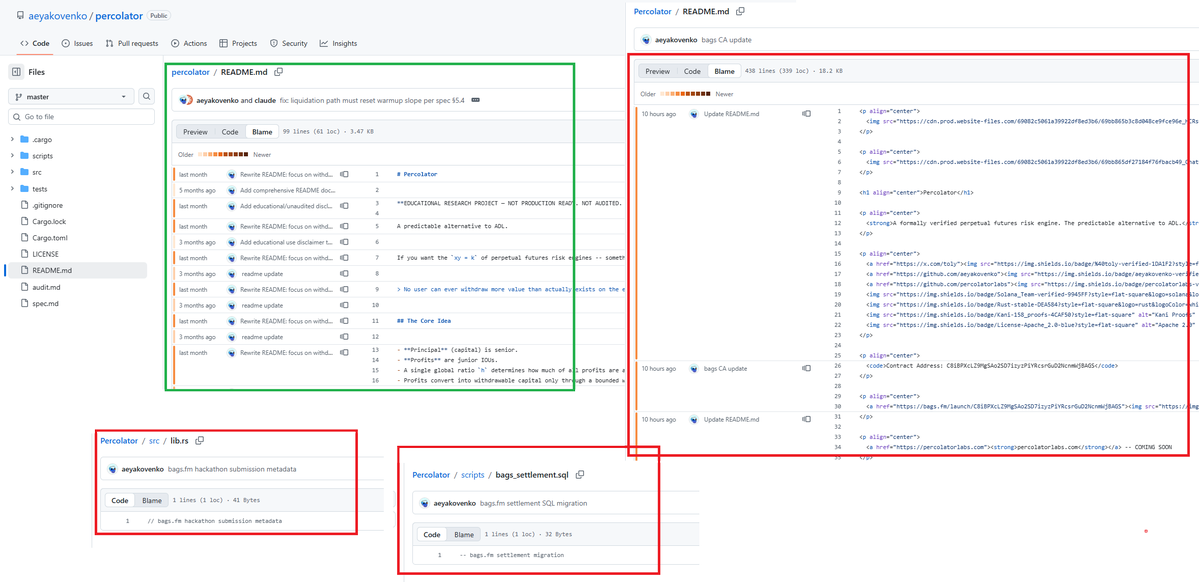Copy path icon next to percolator / README.md
1199x582 pixels.
coord(279,72)
